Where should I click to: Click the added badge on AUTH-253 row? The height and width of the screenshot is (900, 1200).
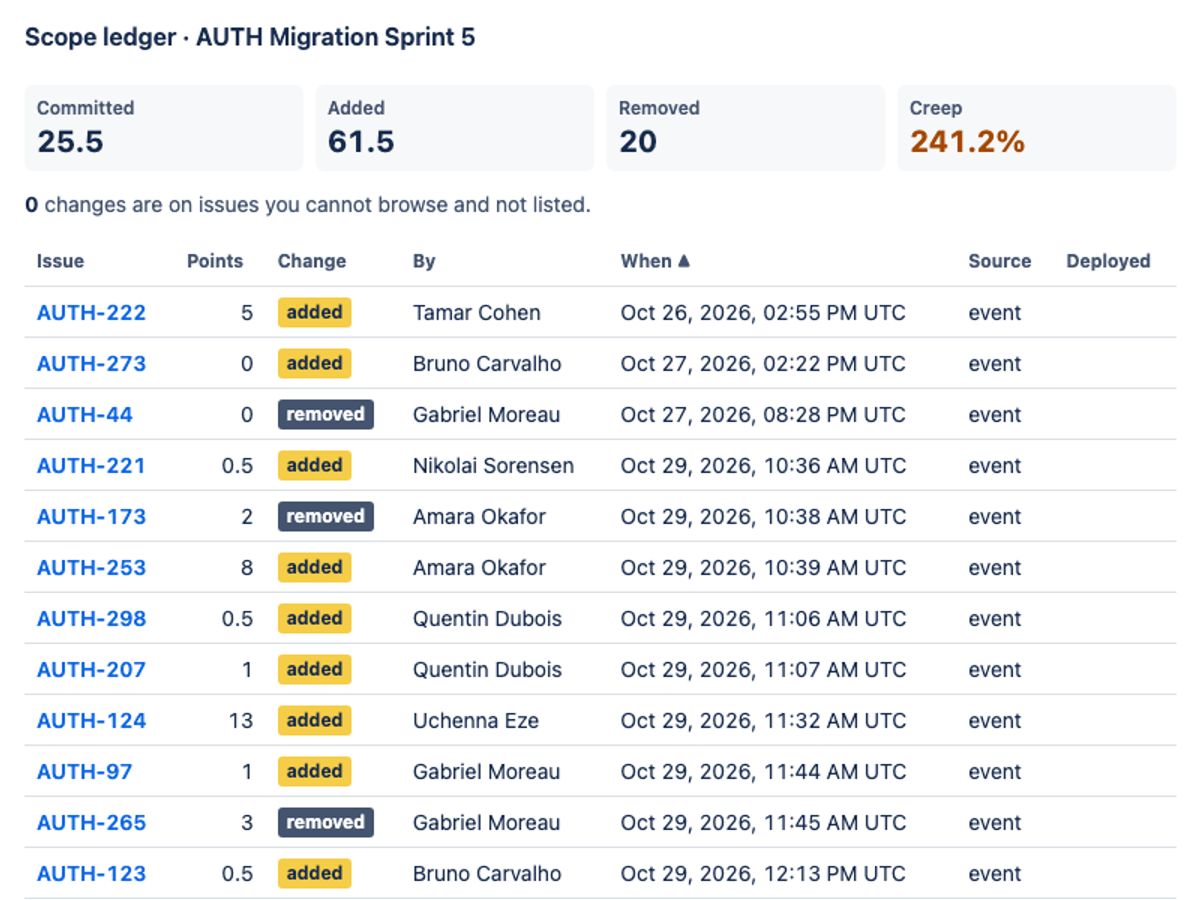(314, 567)
